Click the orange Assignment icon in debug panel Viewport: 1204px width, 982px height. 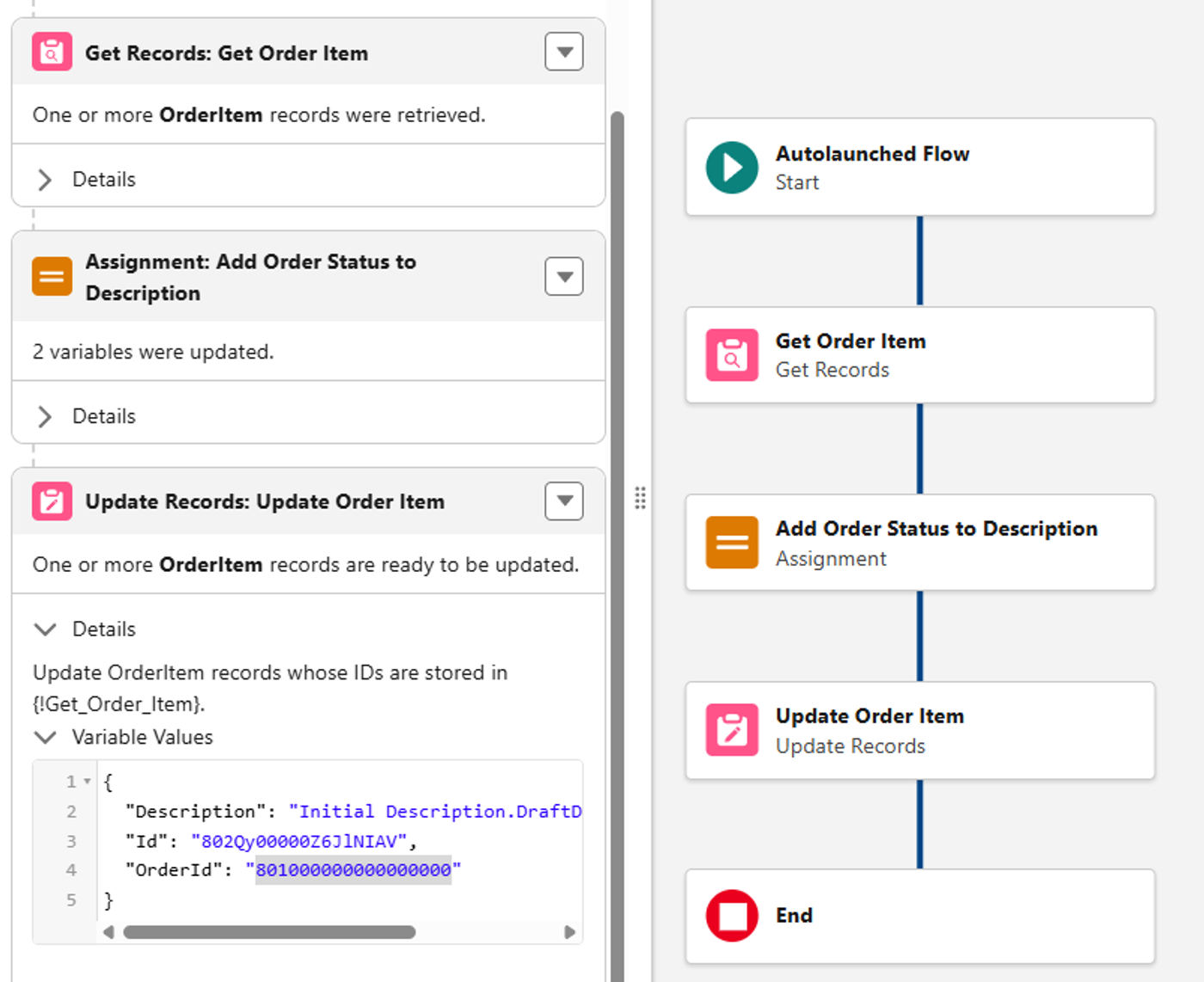(52, 277)
